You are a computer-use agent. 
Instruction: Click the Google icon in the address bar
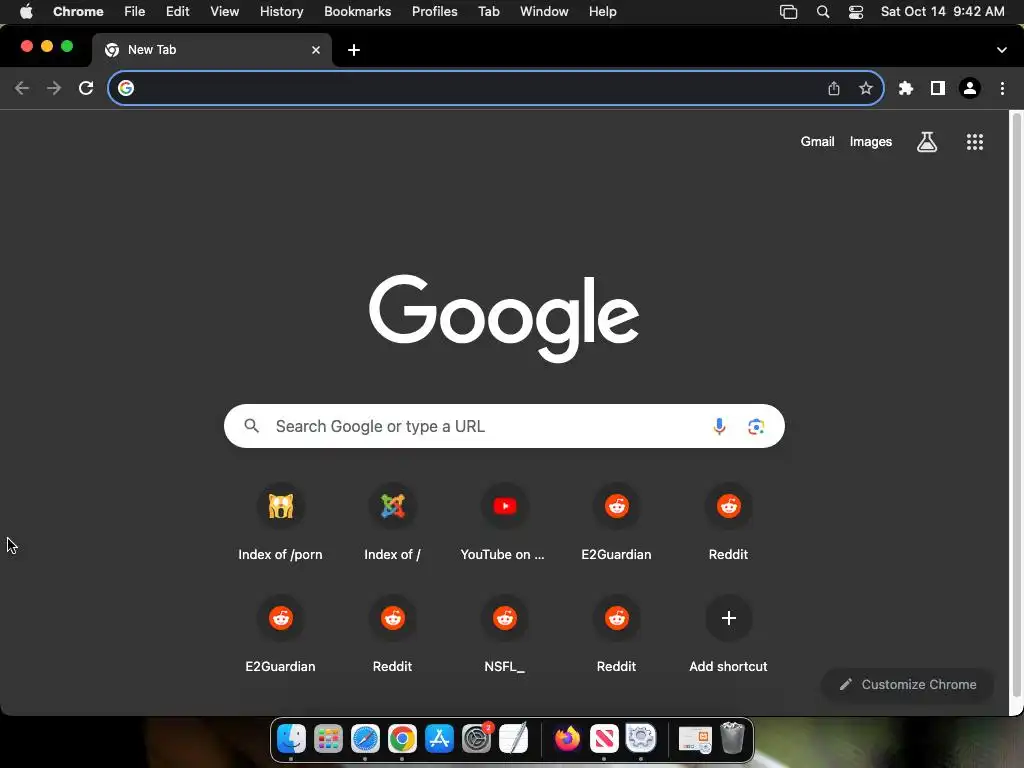point(126,88)
